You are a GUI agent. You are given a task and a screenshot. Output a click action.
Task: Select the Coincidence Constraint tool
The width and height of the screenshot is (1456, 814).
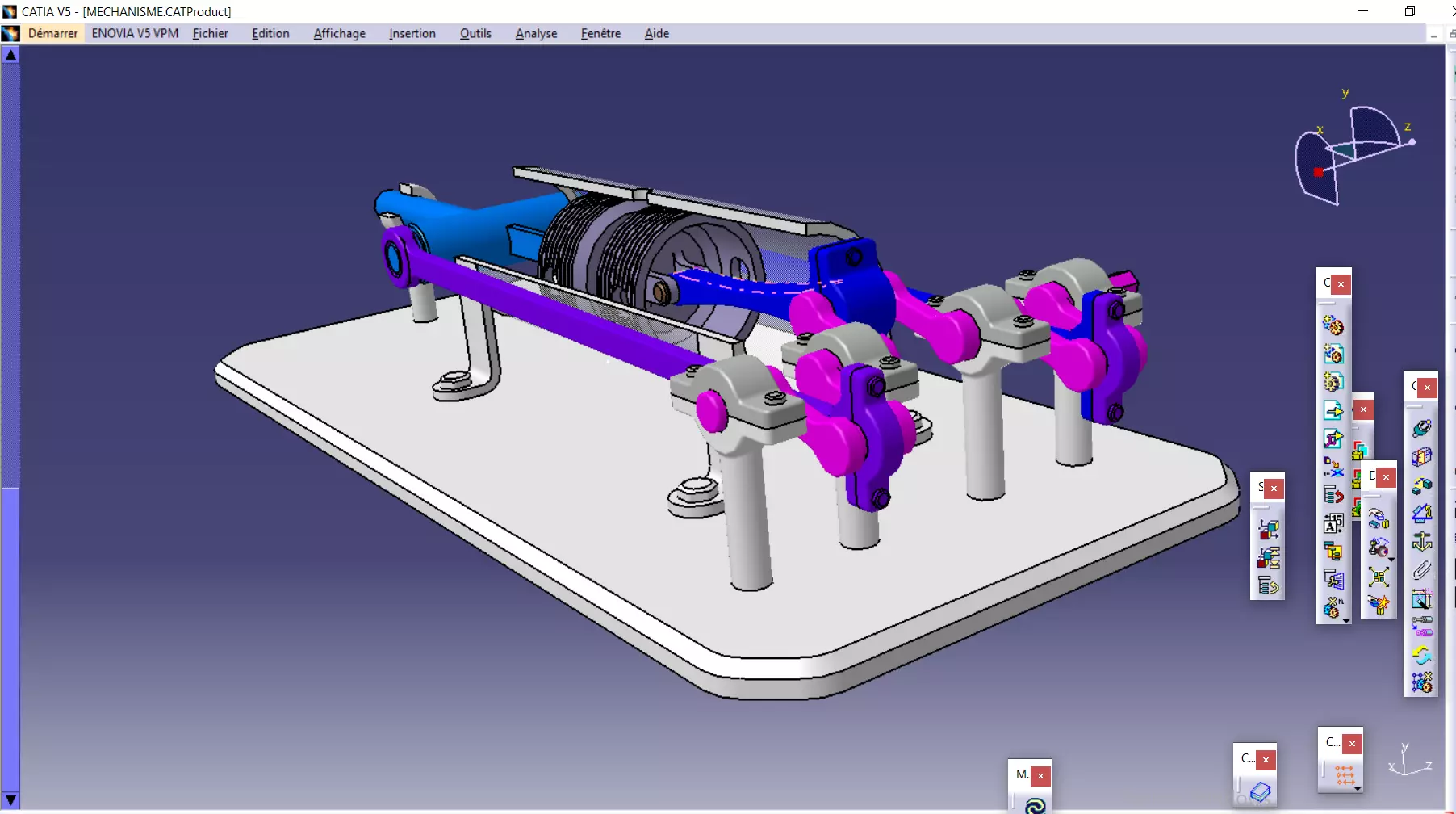pos(1421,429)
